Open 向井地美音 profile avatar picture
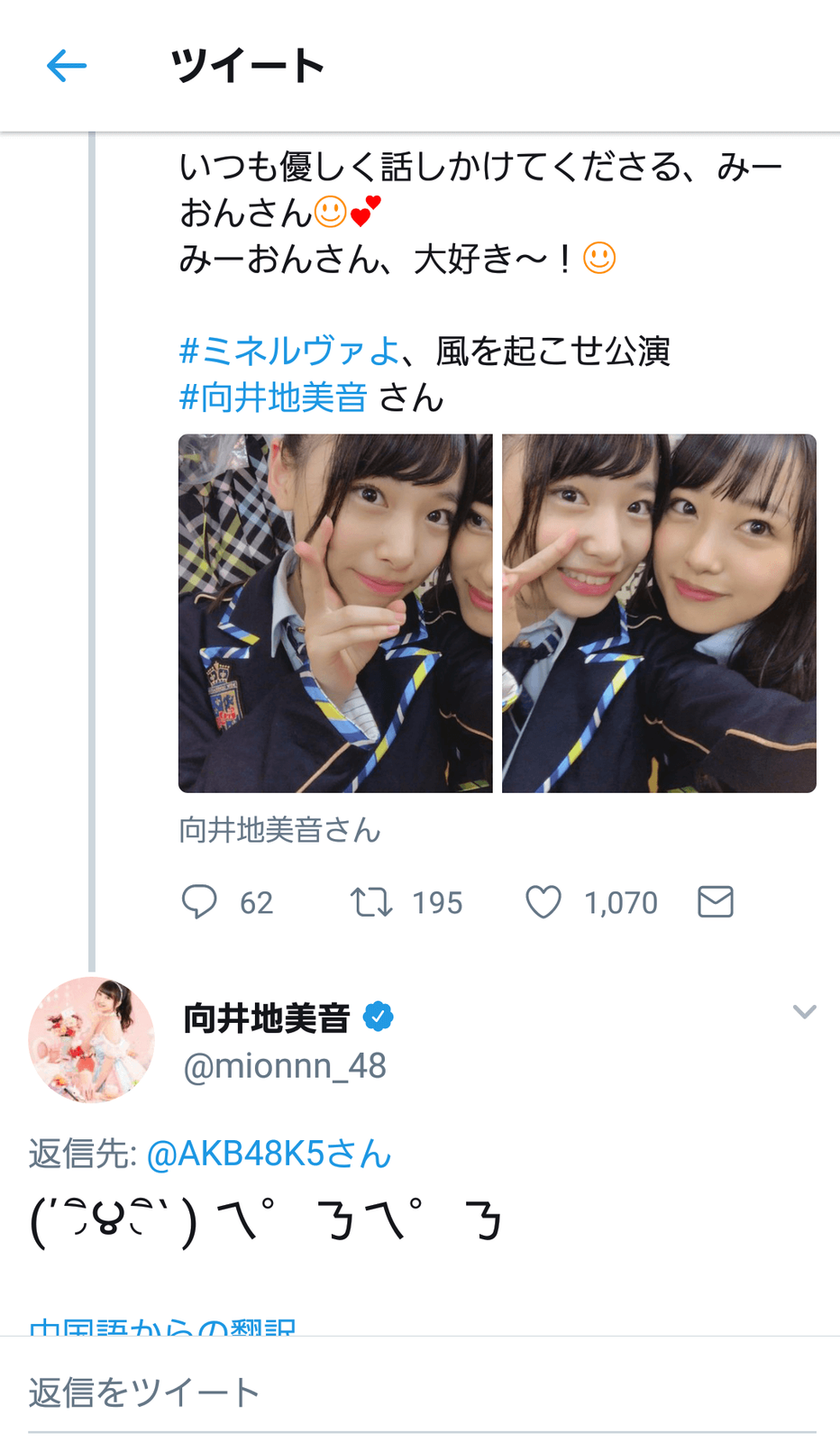The image size is (840, 1442). tap(91, 1040)
